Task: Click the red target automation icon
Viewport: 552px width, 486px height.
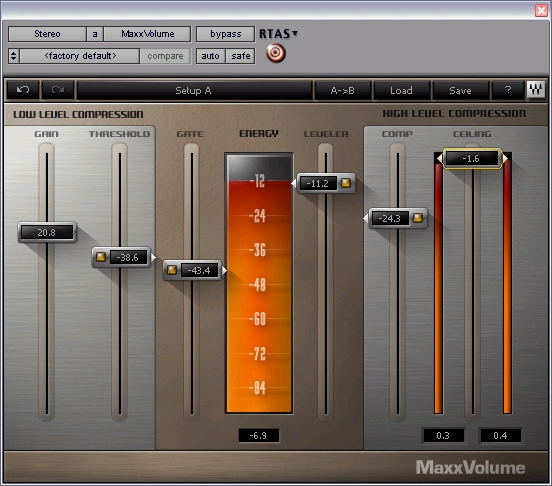Action: (x=276, y=53)
